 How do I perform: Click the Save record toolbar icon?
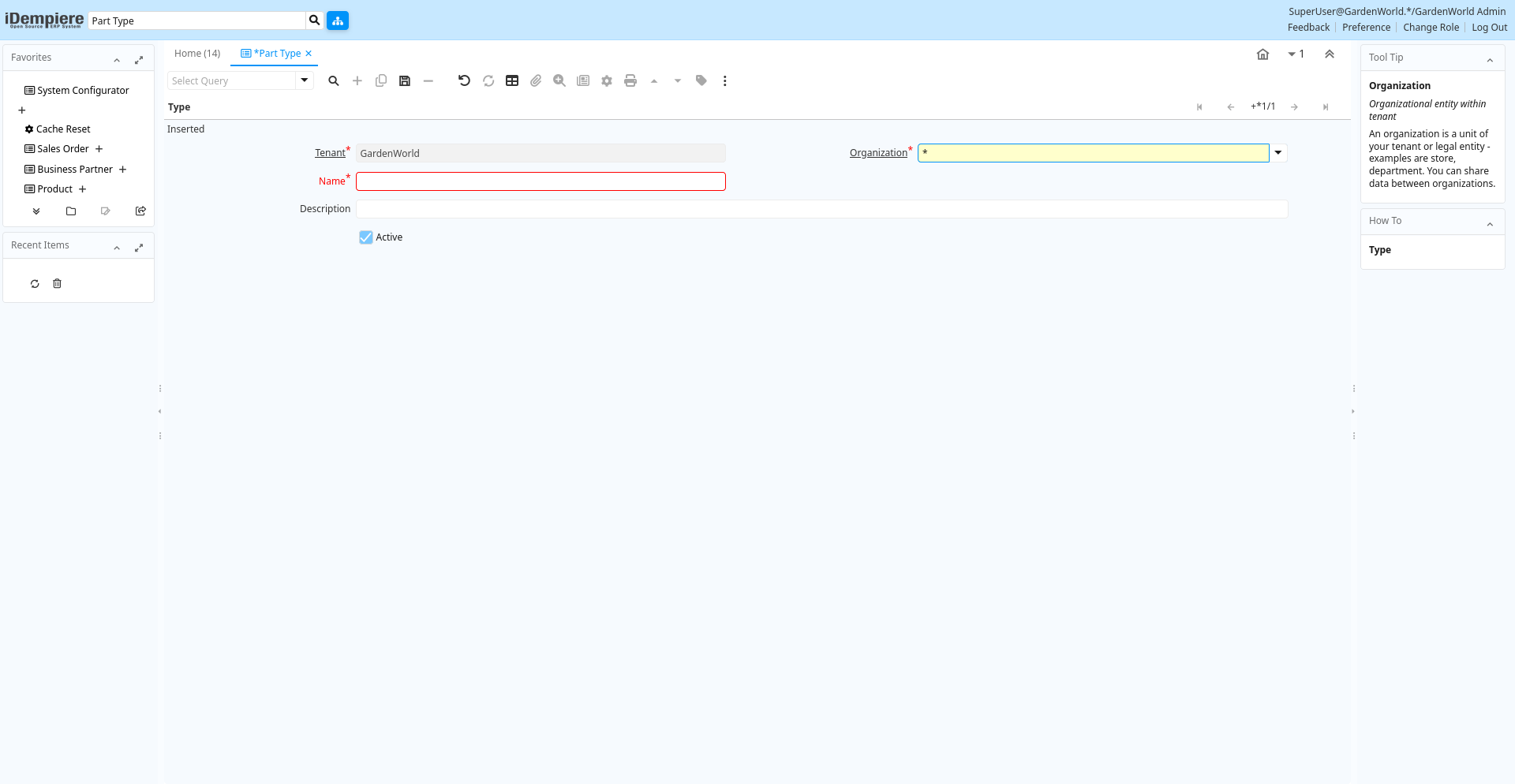click(405, 81)
